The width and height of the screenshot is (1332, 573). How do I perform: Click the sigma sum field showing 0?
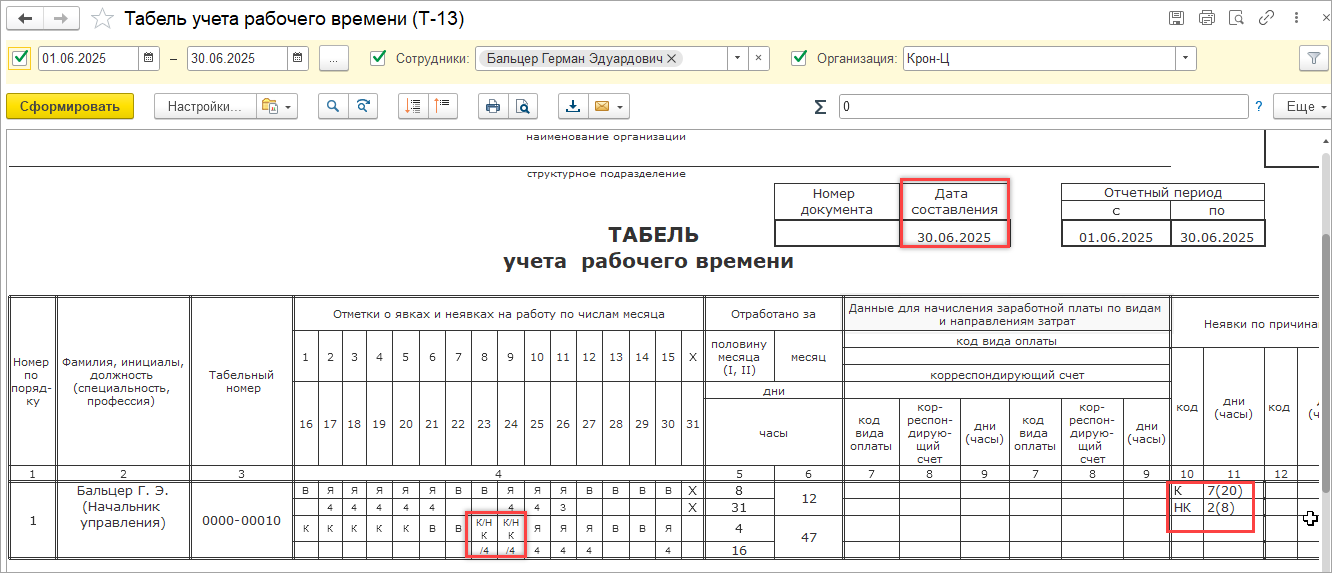tap(1043, 106)
